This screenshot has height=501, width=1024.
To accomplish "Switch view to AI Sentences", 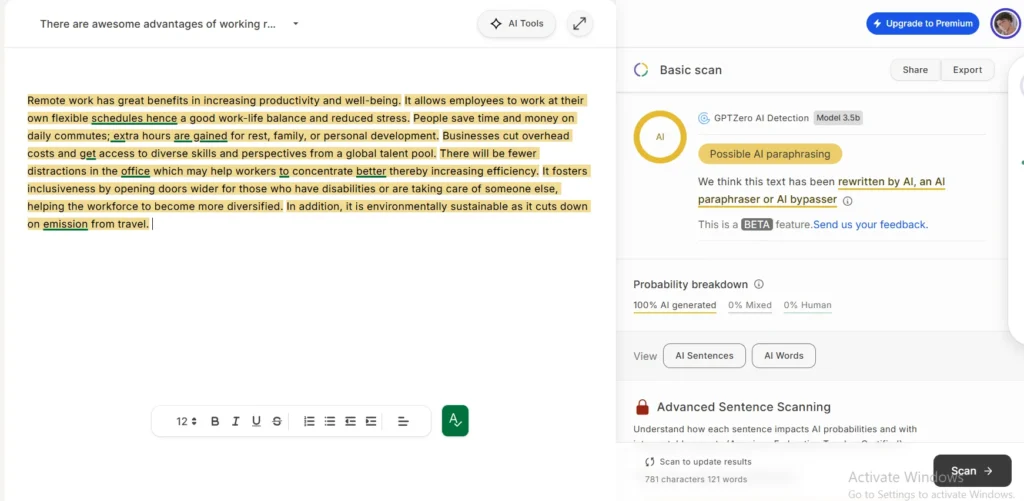I will coord(704,356).
